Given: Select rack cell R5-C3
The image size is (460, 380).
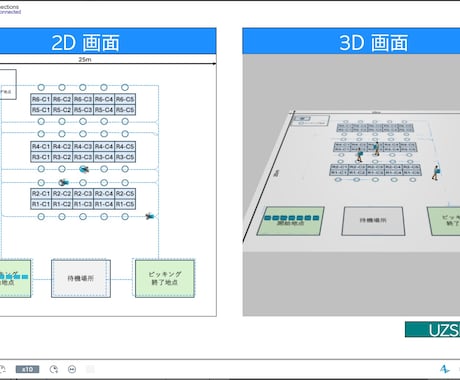Looking at the screenshot, I should pos(83,110).
